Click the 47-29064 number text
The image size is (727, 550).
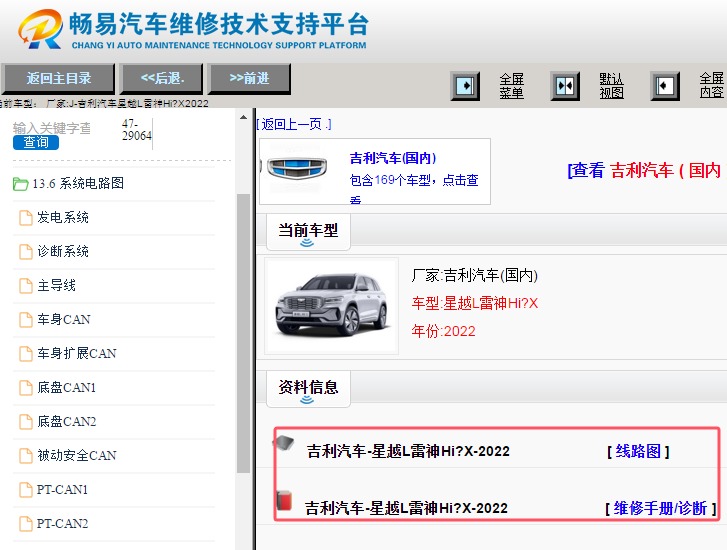[137, 130]
